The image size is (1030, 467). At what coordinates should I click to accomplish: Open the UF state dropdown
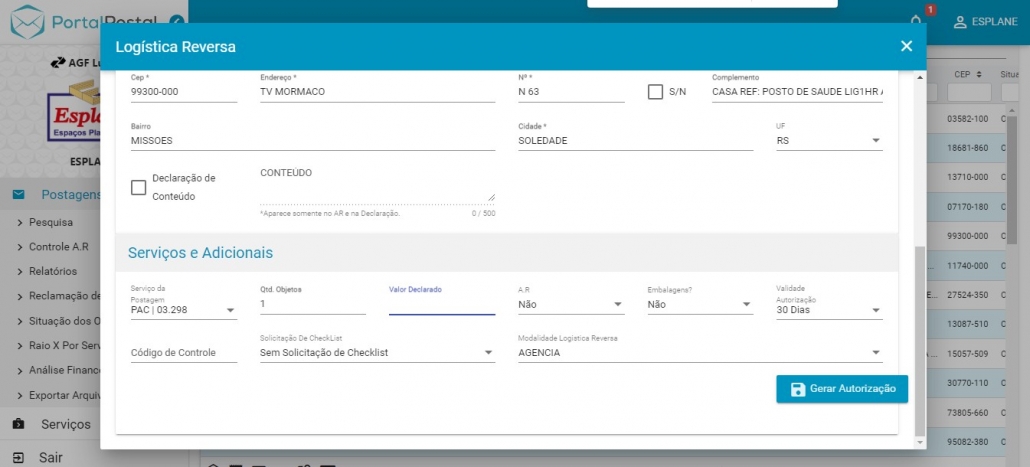pyautogui.click(x=876, y=141)
